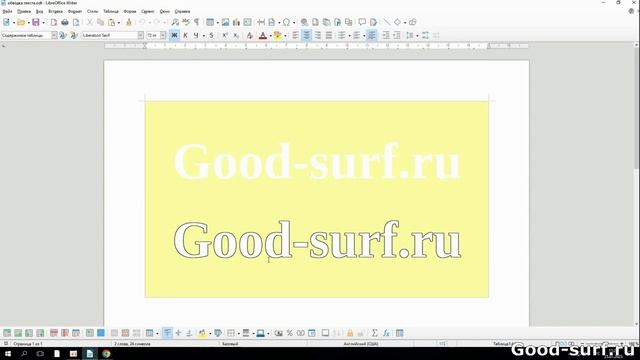Open Windows Start menu
The image size is (640, 360).
click(x=8, y=353)
